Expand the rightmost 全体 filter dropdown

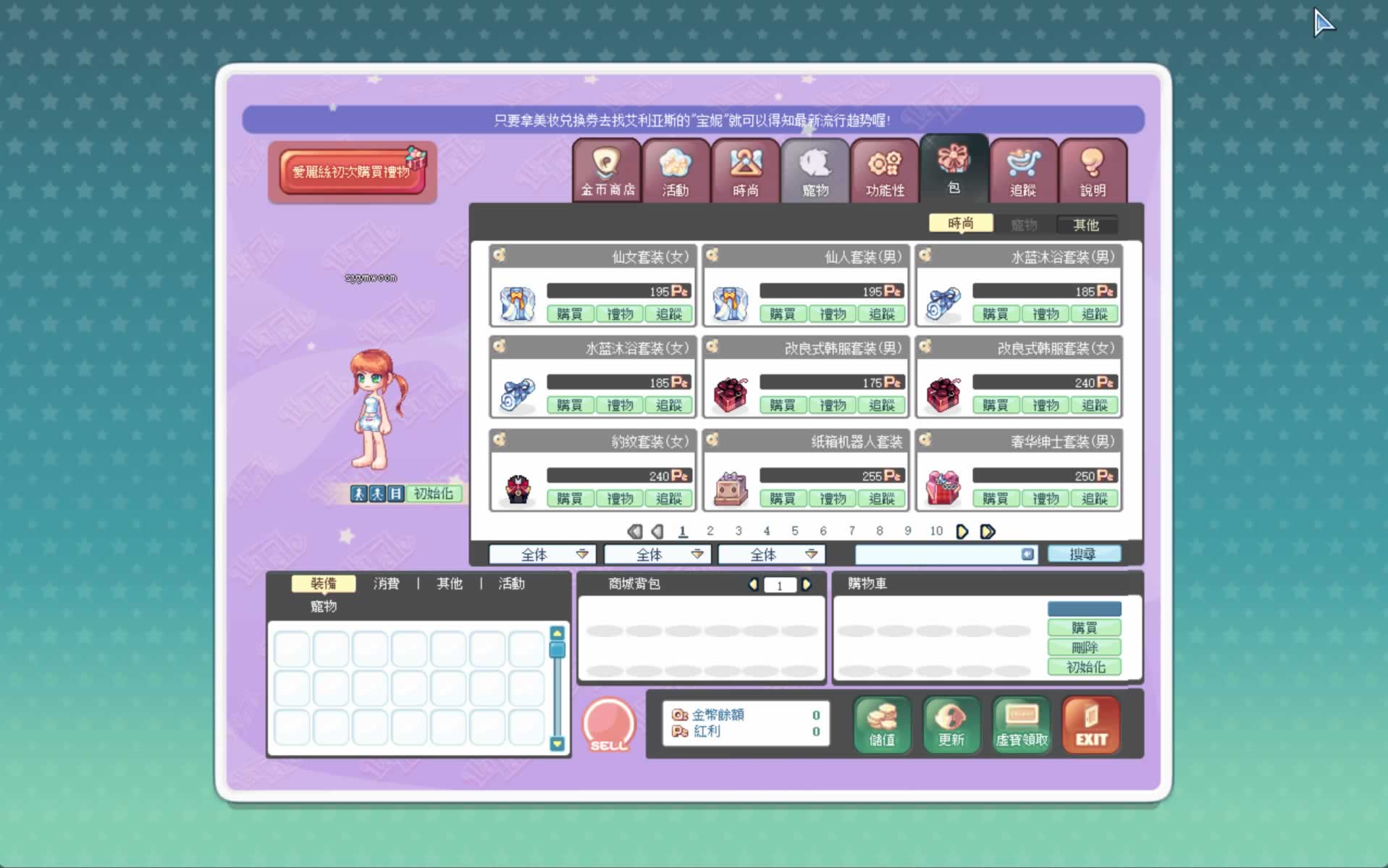pyautogui.click(x=771, y=555)
